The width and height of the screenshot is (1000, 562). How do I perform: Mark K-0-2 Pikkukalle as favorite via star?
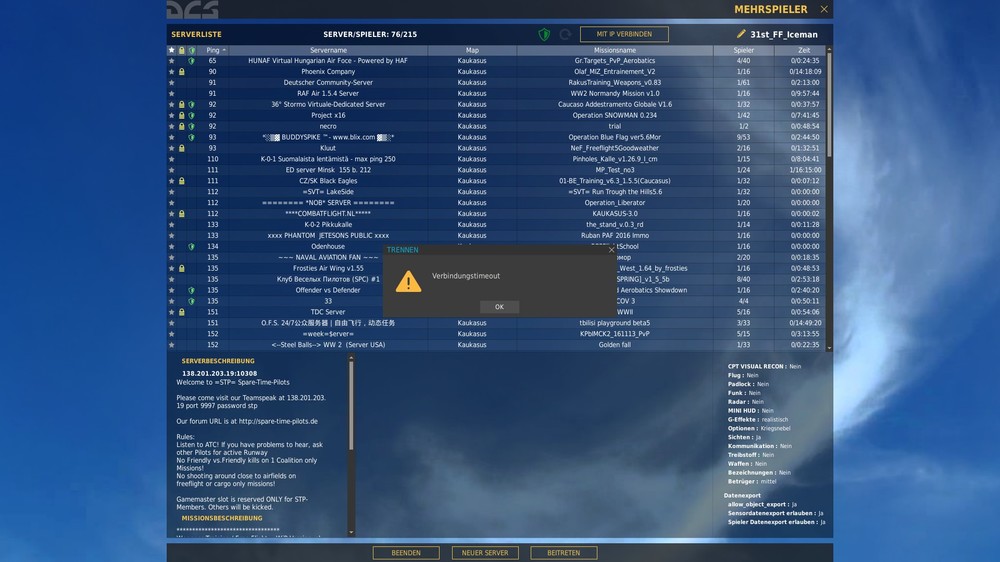point(172,225)
